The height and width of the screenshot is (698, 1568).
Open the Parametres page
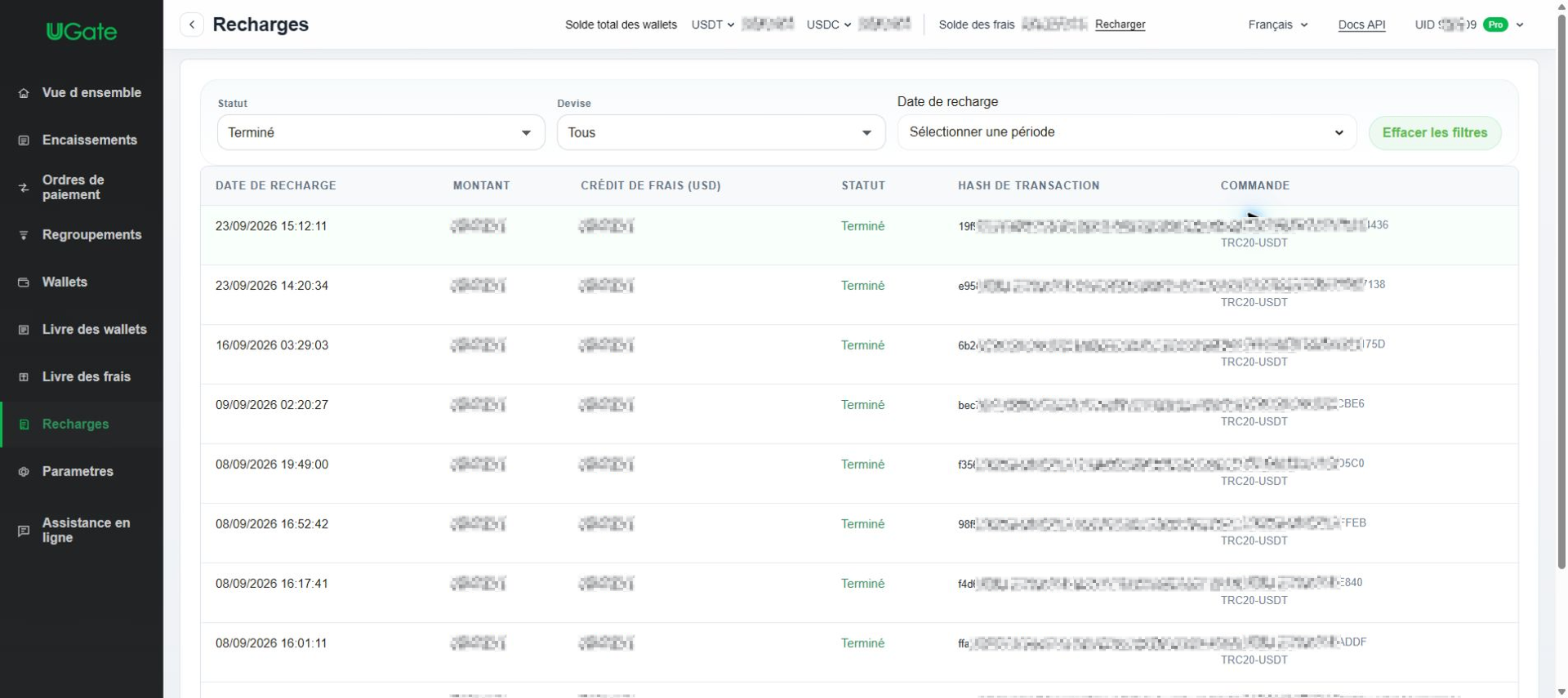[x=82, y=472]
